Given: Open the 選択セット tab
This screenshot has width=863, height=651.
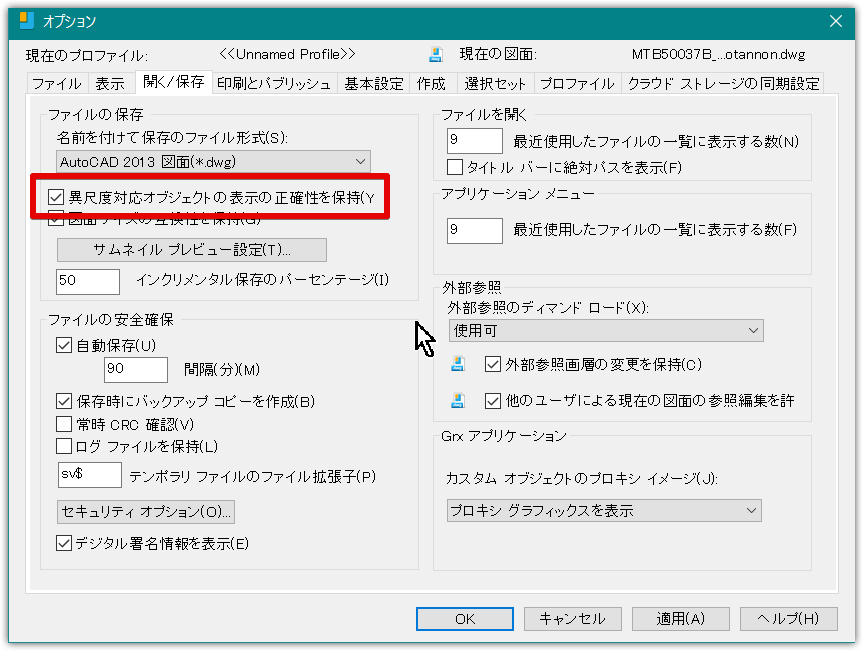Looking at the screenshot, I should (496, 84).
